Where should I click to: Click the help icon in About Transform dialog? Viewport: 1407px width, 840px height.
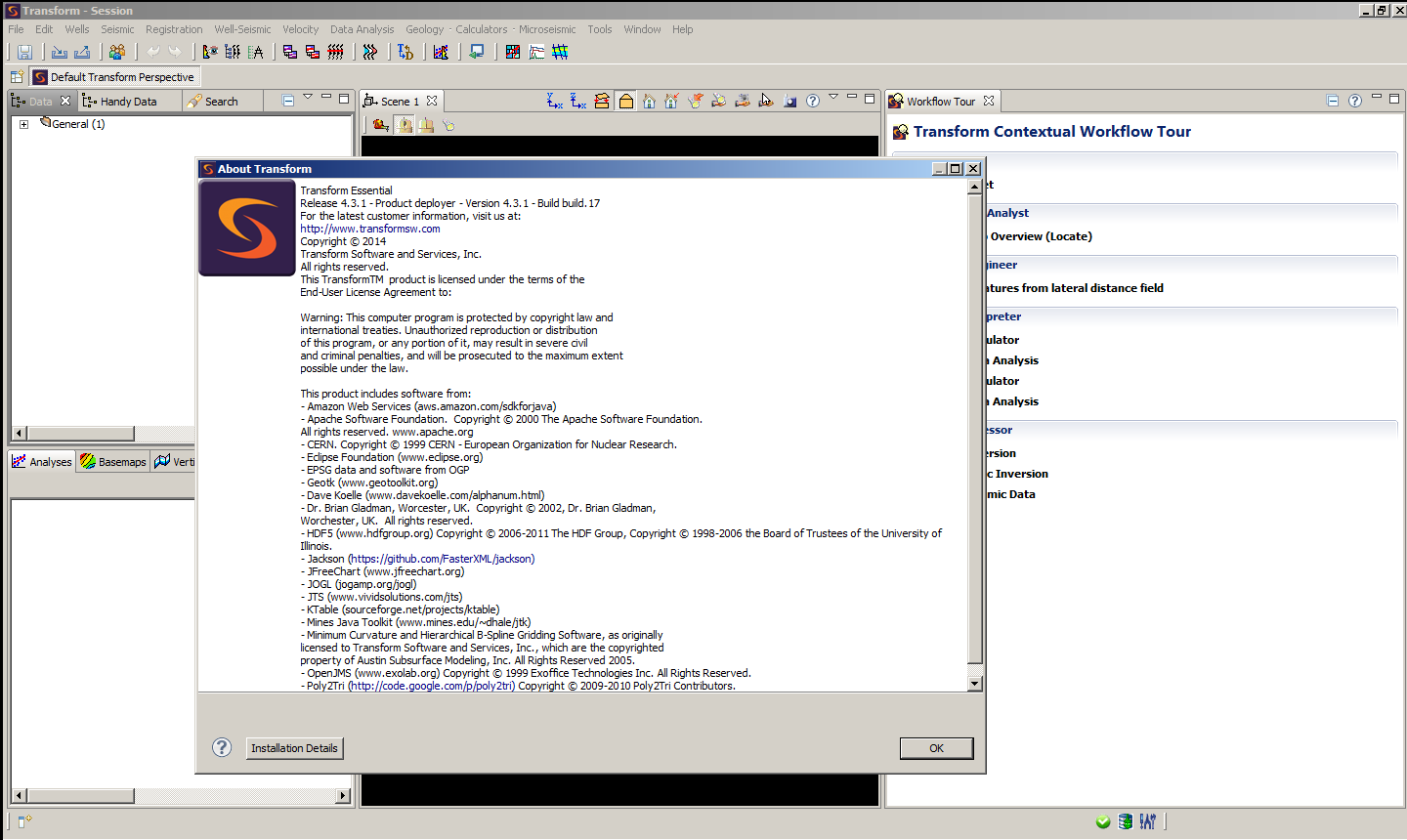click(222, 747)
